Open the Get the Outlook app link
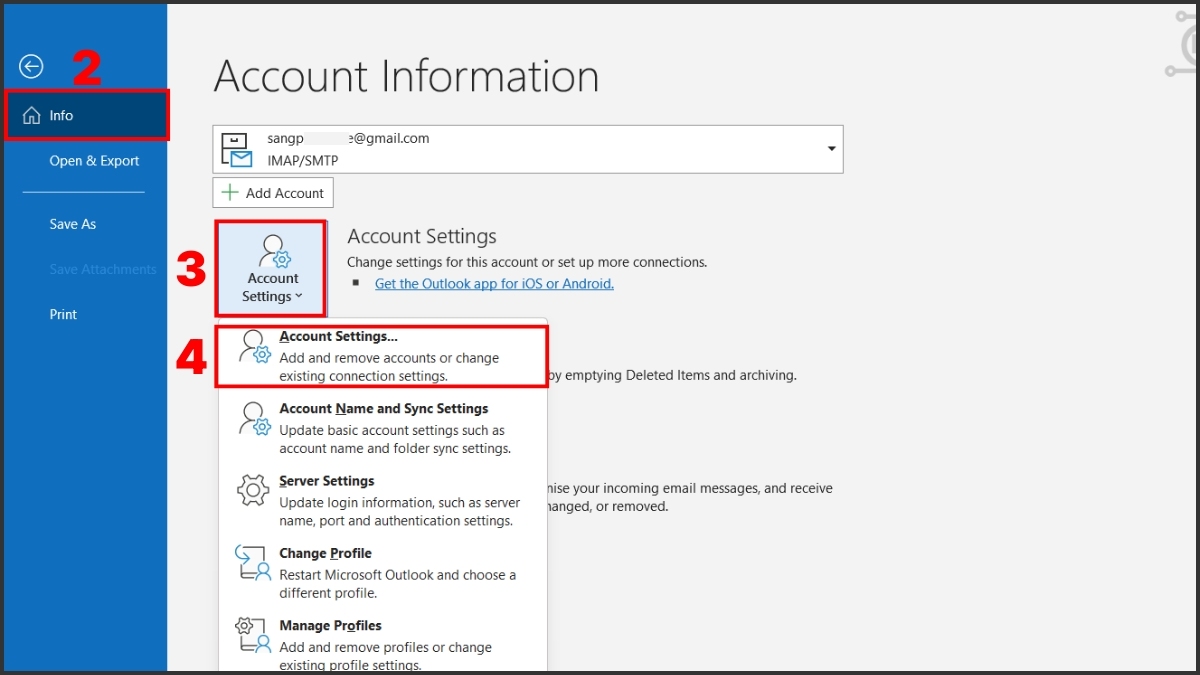Screen dimensions: 1200x675 (494, 284)
